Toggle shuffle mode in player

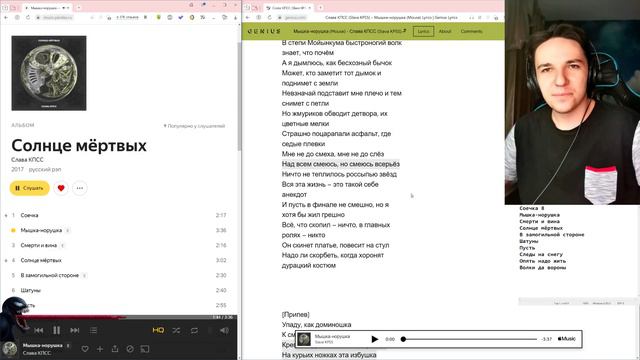176,330
